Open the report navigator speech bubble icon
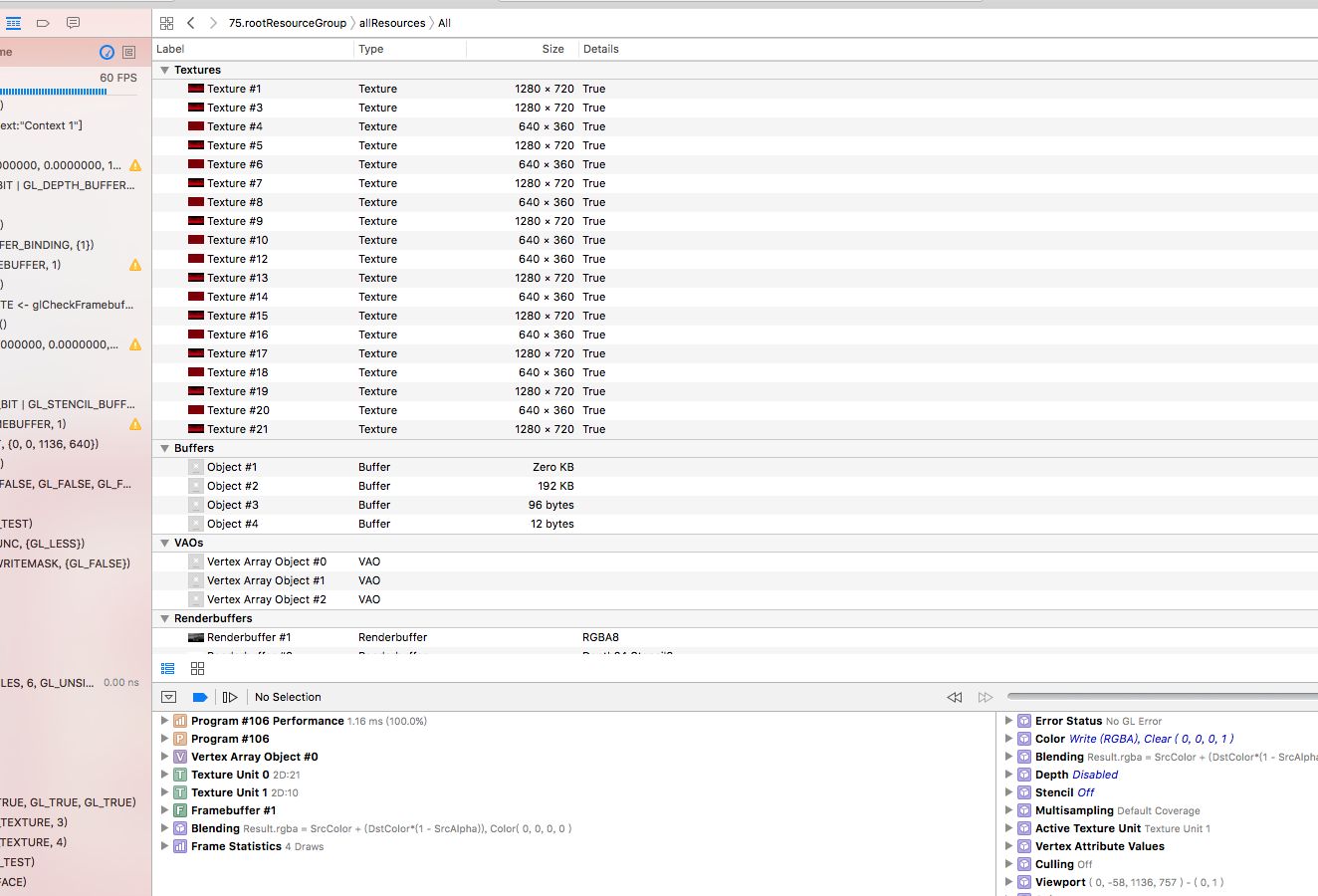 (73, 23)
